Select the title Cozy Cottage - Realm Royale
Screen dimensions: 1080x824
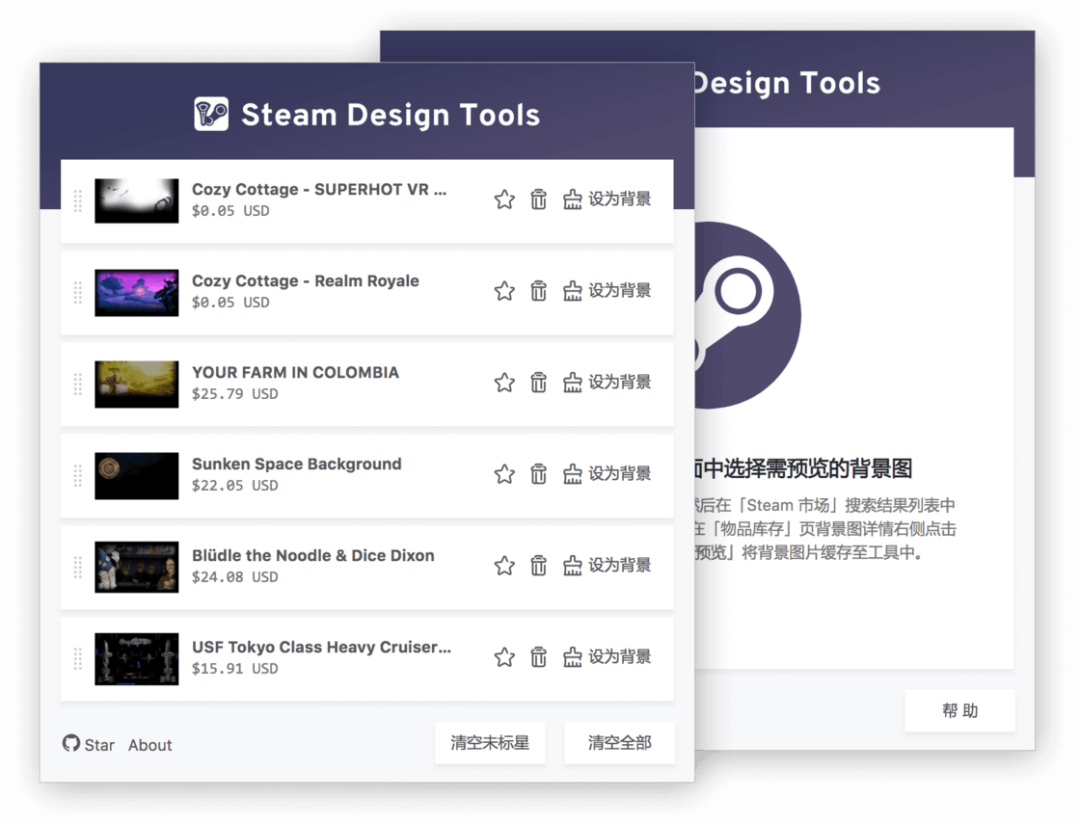pyautogui.click(x=305, y=281)
